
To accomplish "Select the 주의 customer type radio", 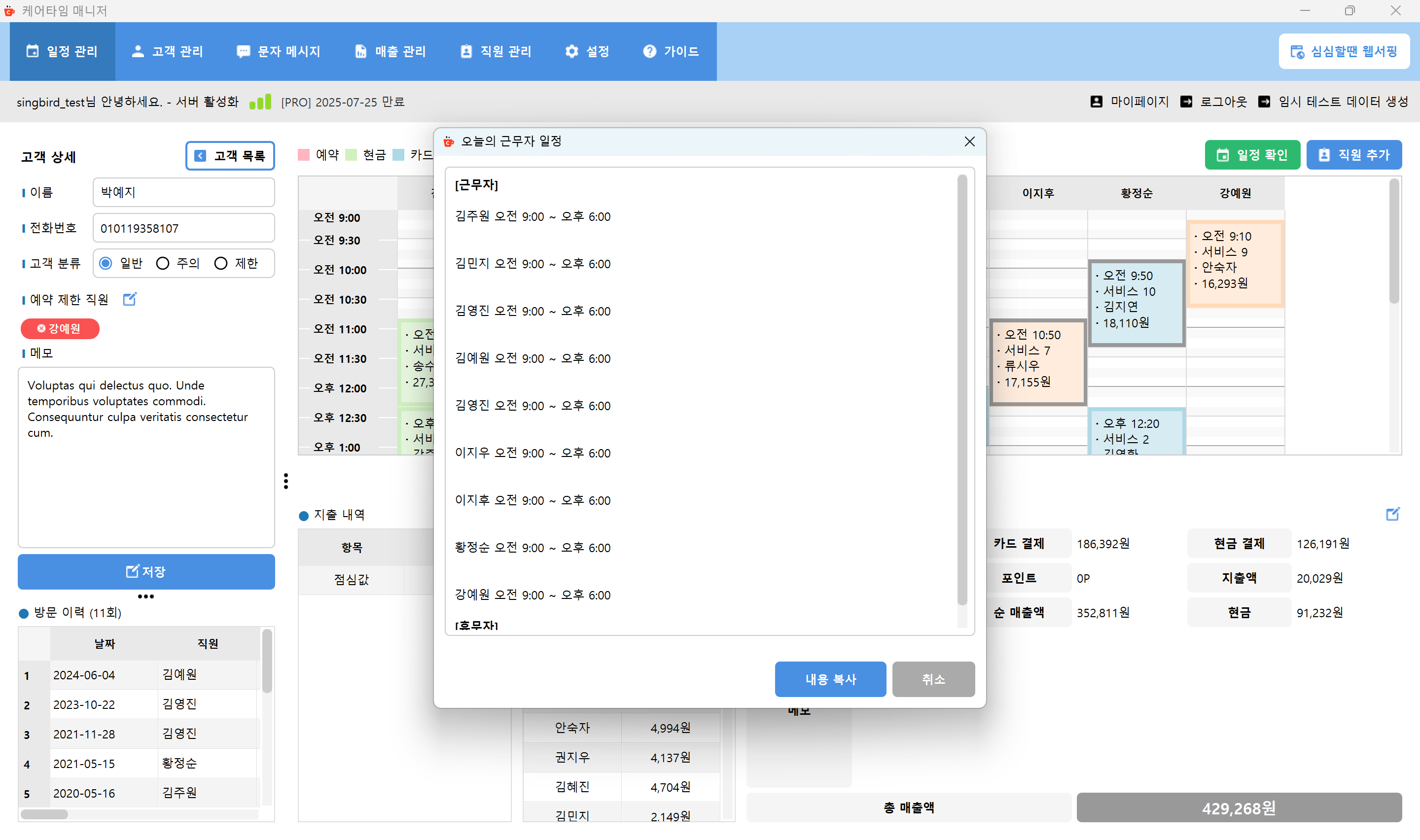I will coord(163,263).
